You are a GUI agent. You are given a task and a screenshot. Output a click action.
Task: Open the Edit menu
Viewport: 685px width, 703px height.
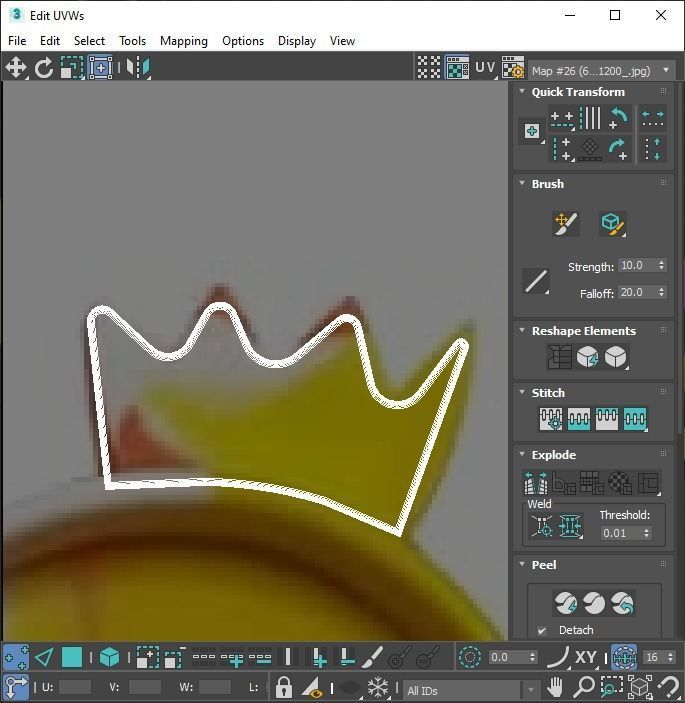pos(50,41)
